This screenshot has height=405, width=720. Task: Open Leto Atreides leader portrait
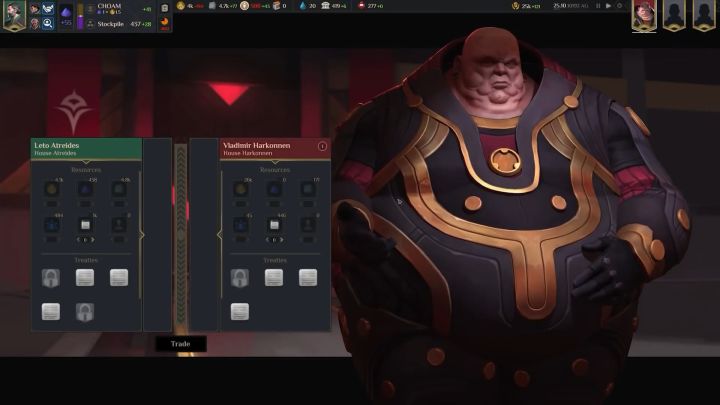15,16
